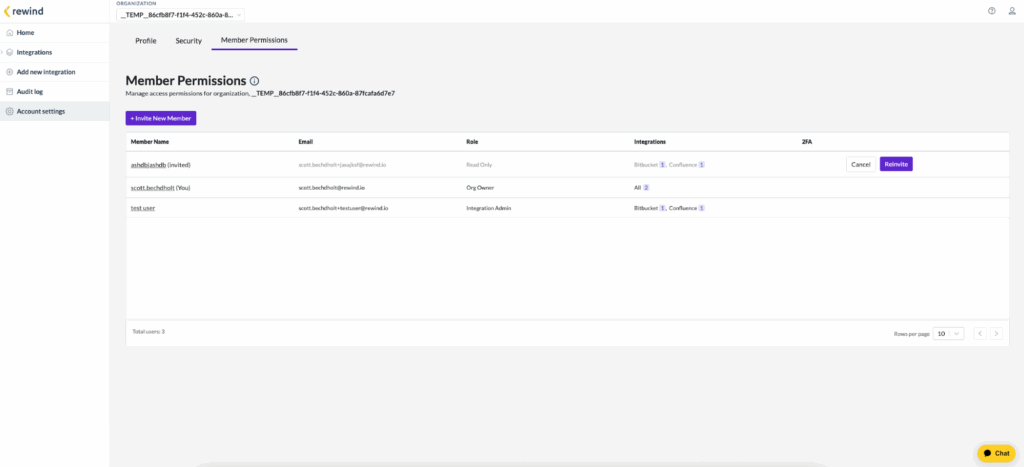Click the Home house icon
Screen dimensions: 1024x467
point(9,33)
